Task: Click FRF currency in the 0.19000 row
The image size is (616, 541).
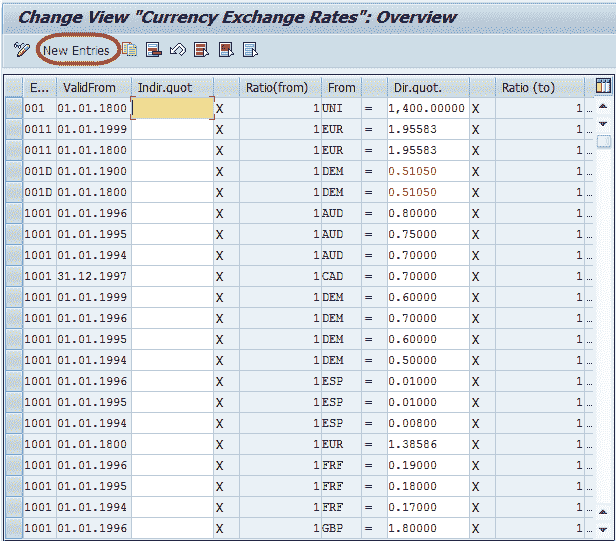Action: pos(341,465)
